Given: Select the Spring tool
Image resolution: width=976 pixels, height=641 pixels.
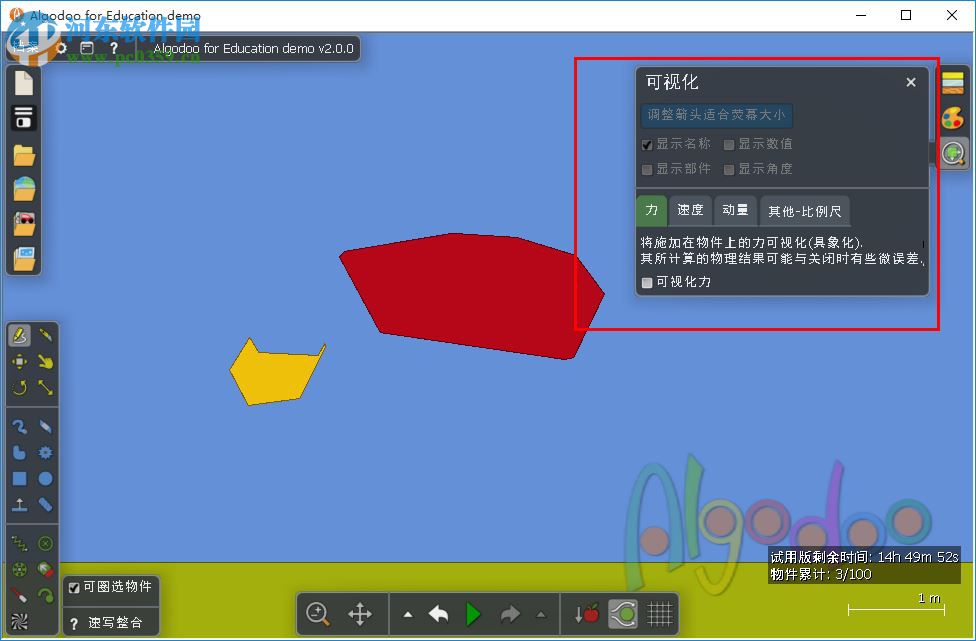Looking at the screenshot, I should click(19, 543).
